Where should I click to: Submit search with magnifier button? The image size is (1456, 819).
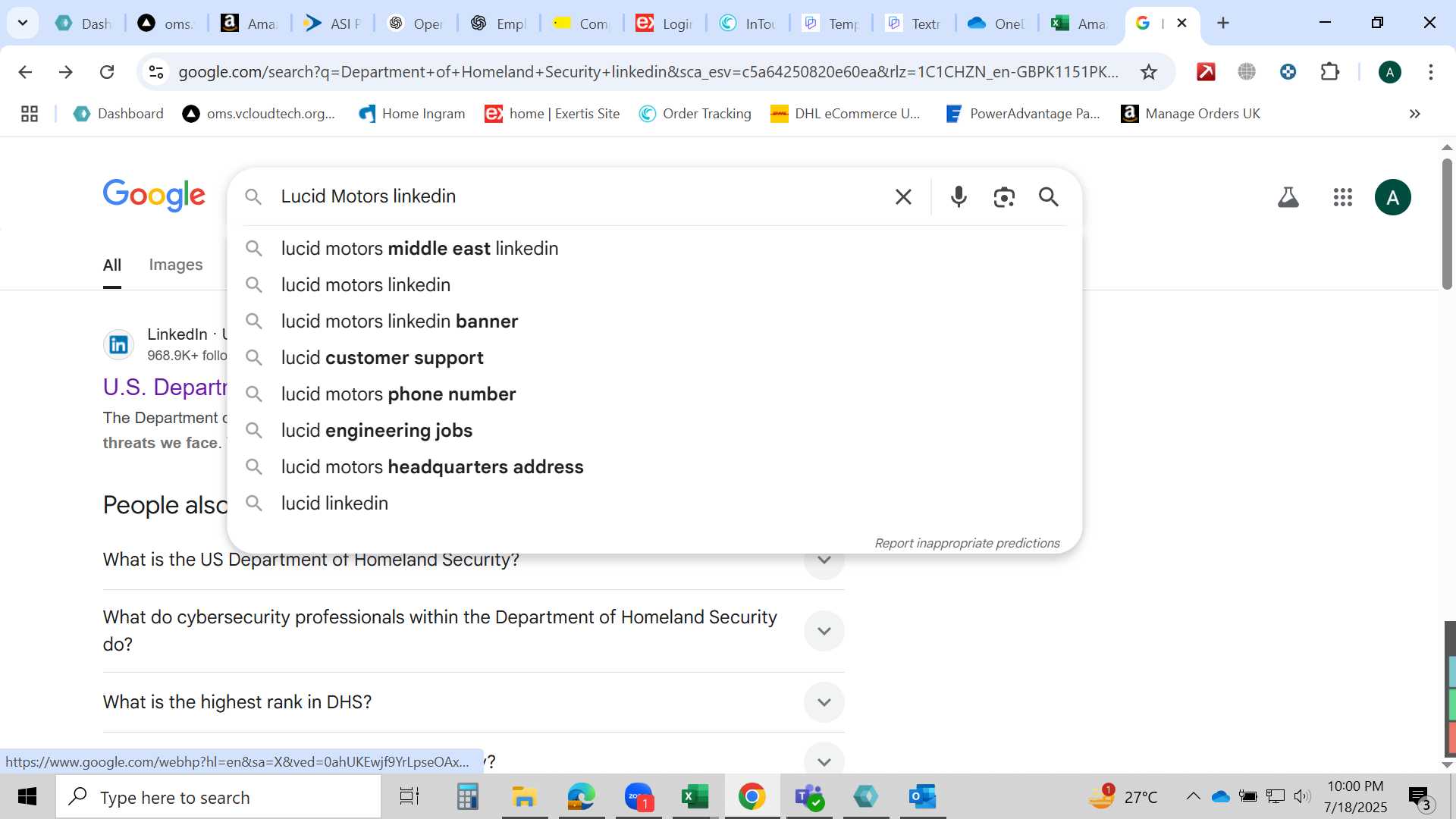pyautogui.click(x=1049, y=197)
